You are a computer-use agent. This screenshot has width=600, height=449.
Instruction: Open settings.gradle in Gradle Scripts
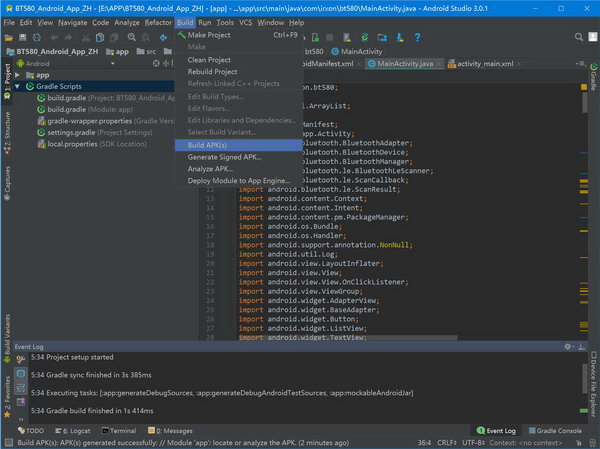[94, 132]
